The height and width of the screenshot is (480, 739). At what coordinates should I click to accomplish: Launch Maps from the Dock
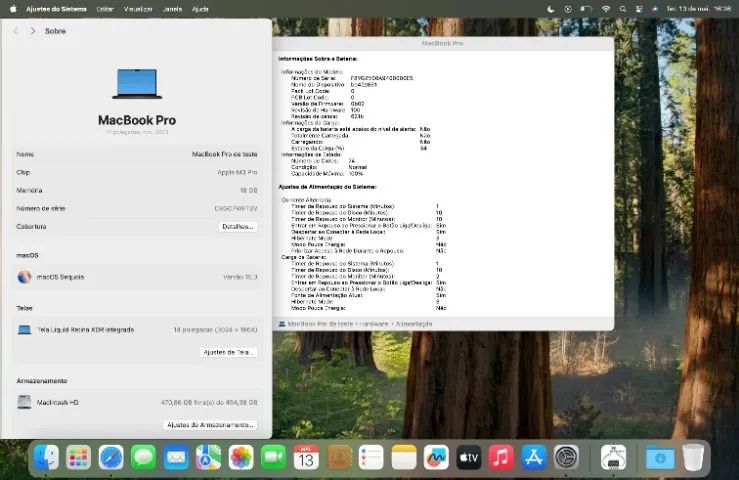pyautogui.click(x=208, y=457)
